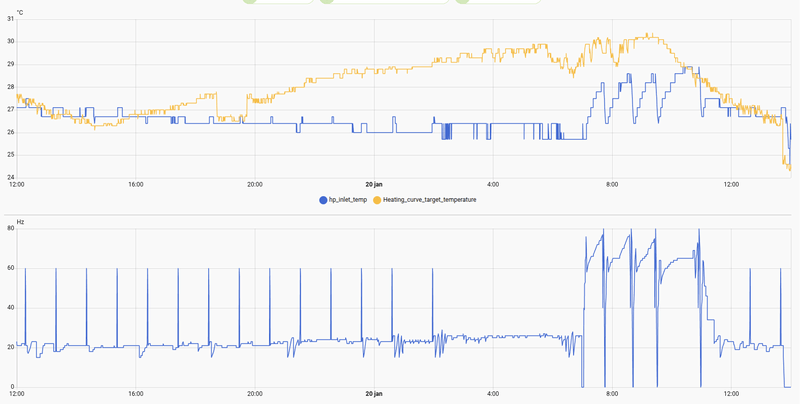Select the 40 value on Hz axis
The image size is (800, 404).
coord(11,308)
